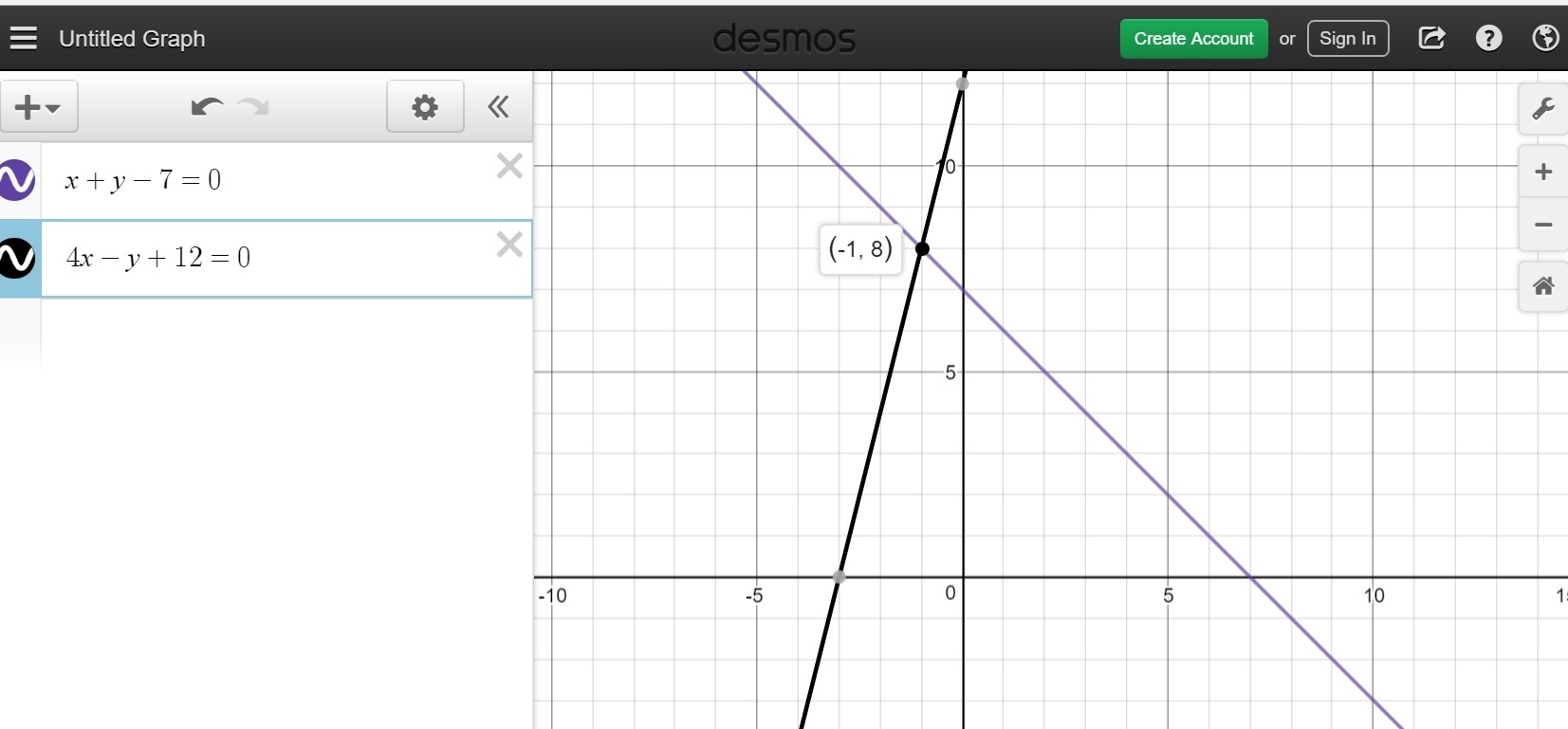Zoom out on the graph
Screen dimensions: 1568x729
pos(1543,225)
